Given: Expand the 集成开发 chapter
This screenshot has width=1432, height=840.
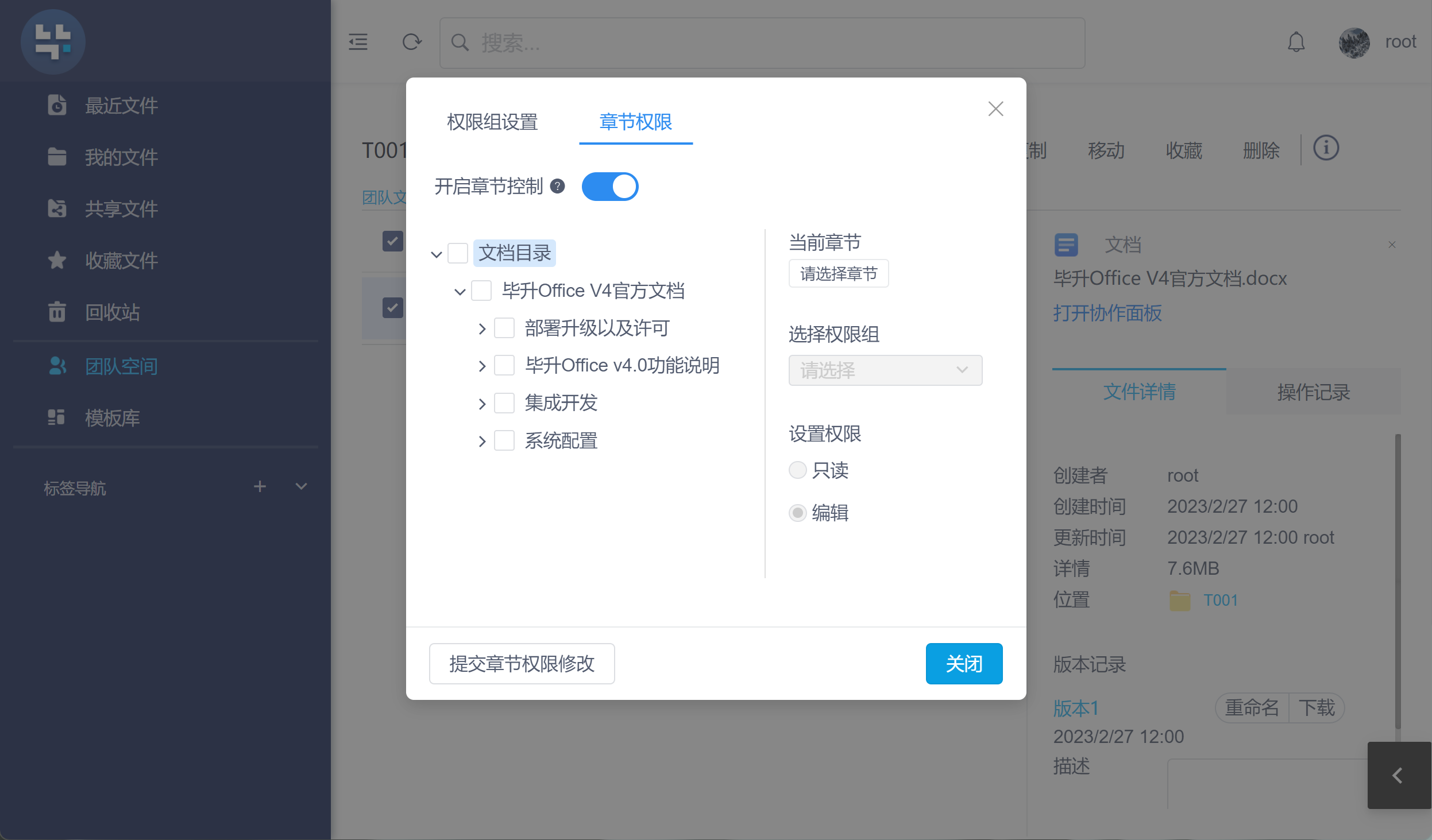Looking at the screenshot, I should (483, 404).
